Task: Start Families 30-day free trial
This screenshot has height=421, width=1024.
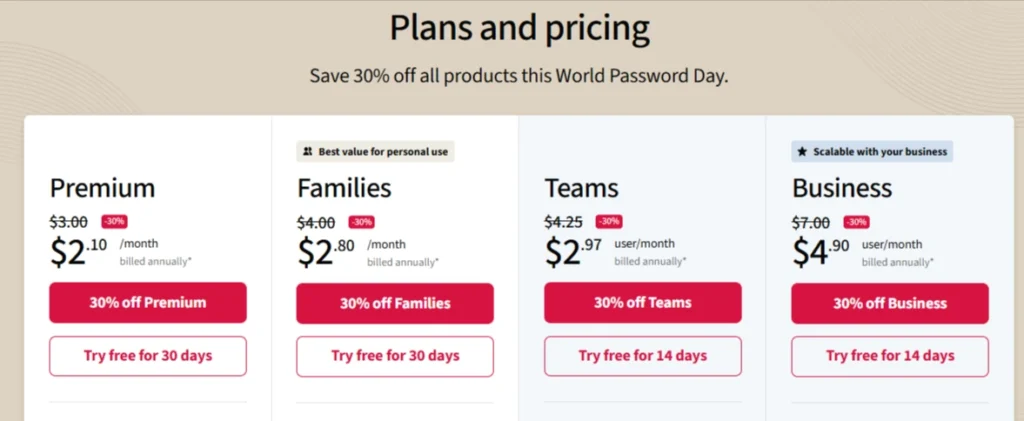Action: pyautogui.click(x=395, y=356)
